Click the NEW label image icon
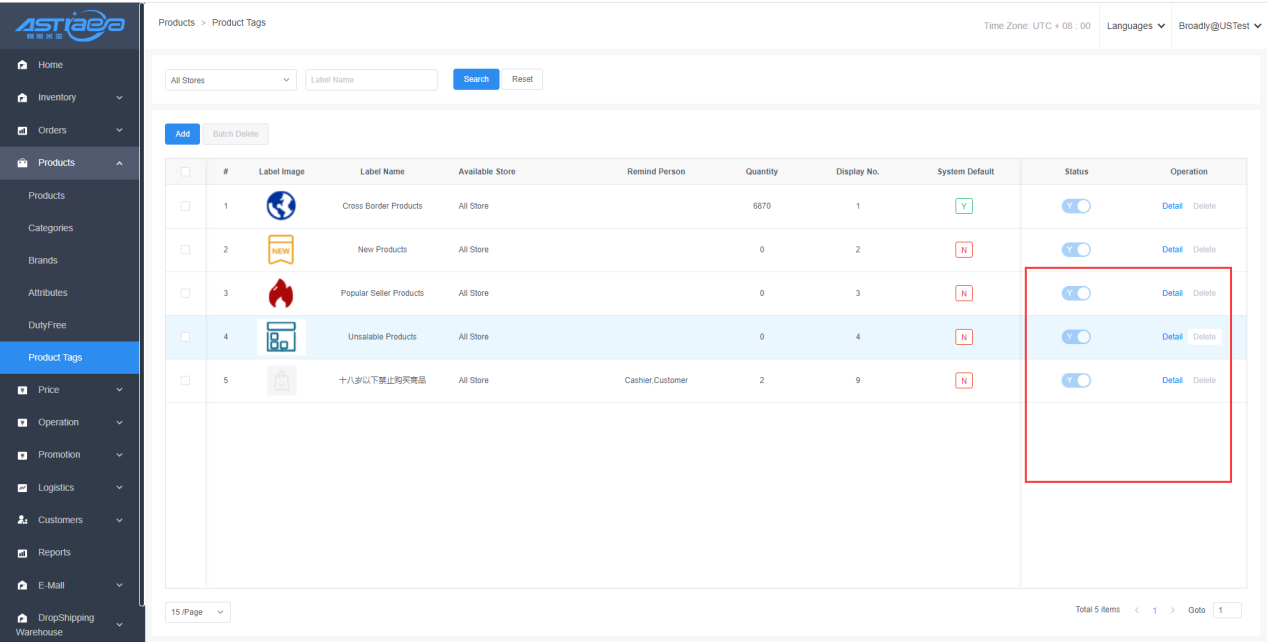This screenshot has width=1267, height=642. click(281, 250)
